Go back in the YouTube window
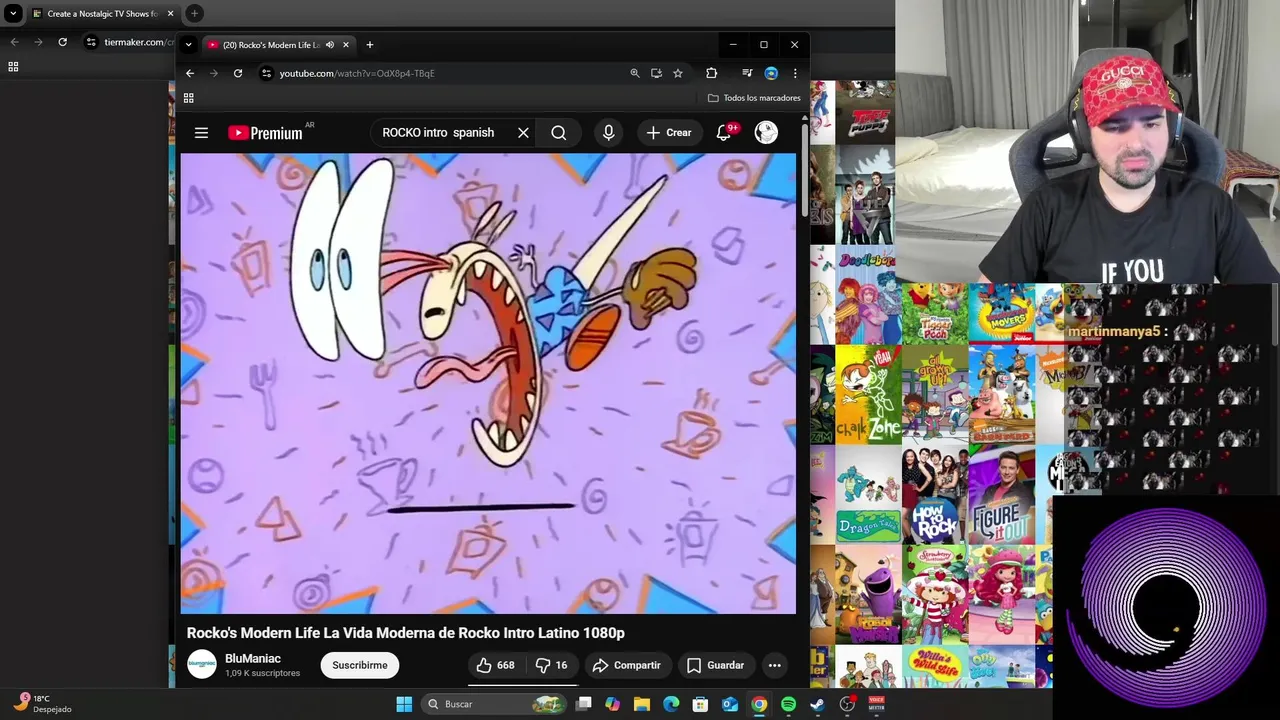The width and height of the screenshot is (1280, 720). pos(189,73)
